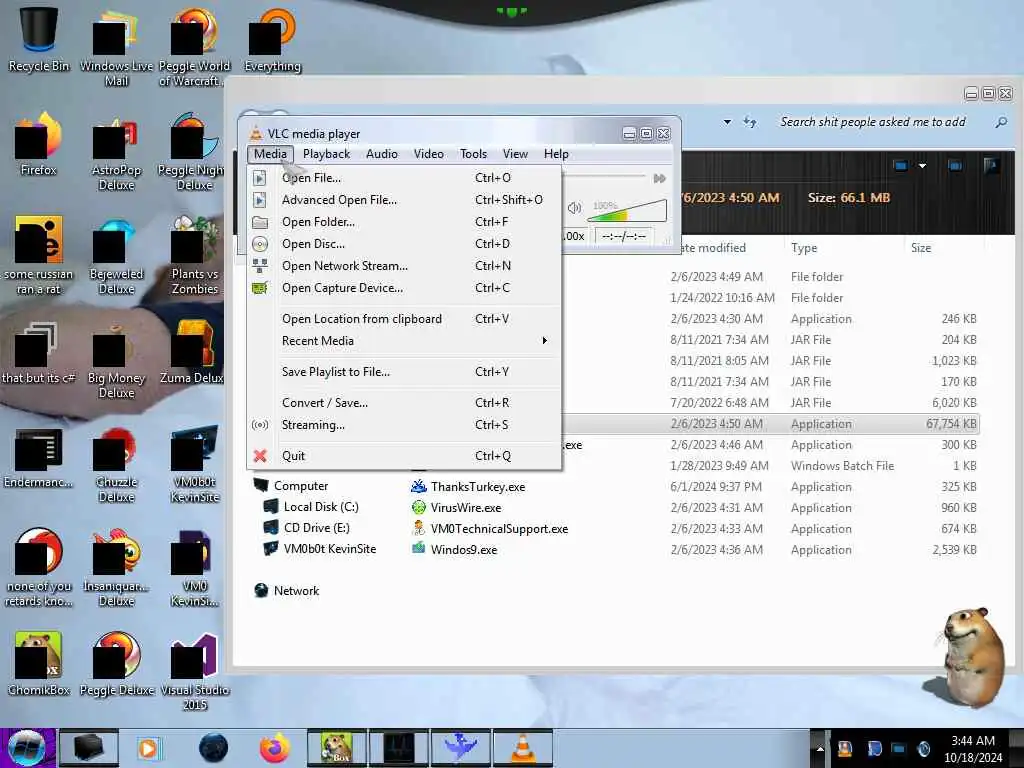Open the Help menu in VLC
Viewport: 1024px width, 768px height.
click(x=556, y=154)
